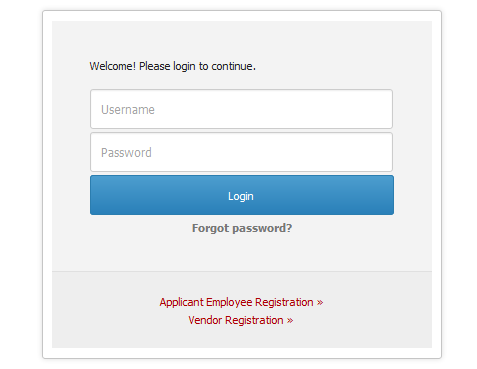This screenshot has width=477, height=369.
Task: Click the word continue in the welcome message
Action: point(232,66)
